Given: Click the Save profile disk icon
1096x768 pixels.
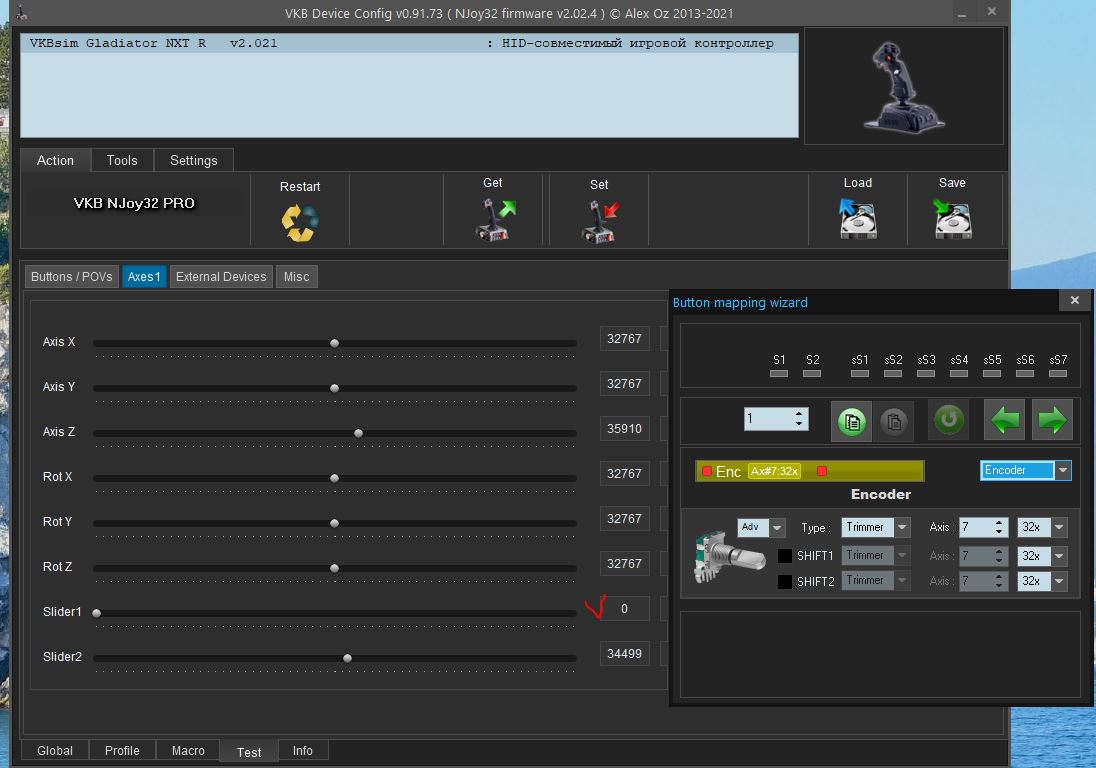Looking at the screenshot, I should tap(952, 219).
